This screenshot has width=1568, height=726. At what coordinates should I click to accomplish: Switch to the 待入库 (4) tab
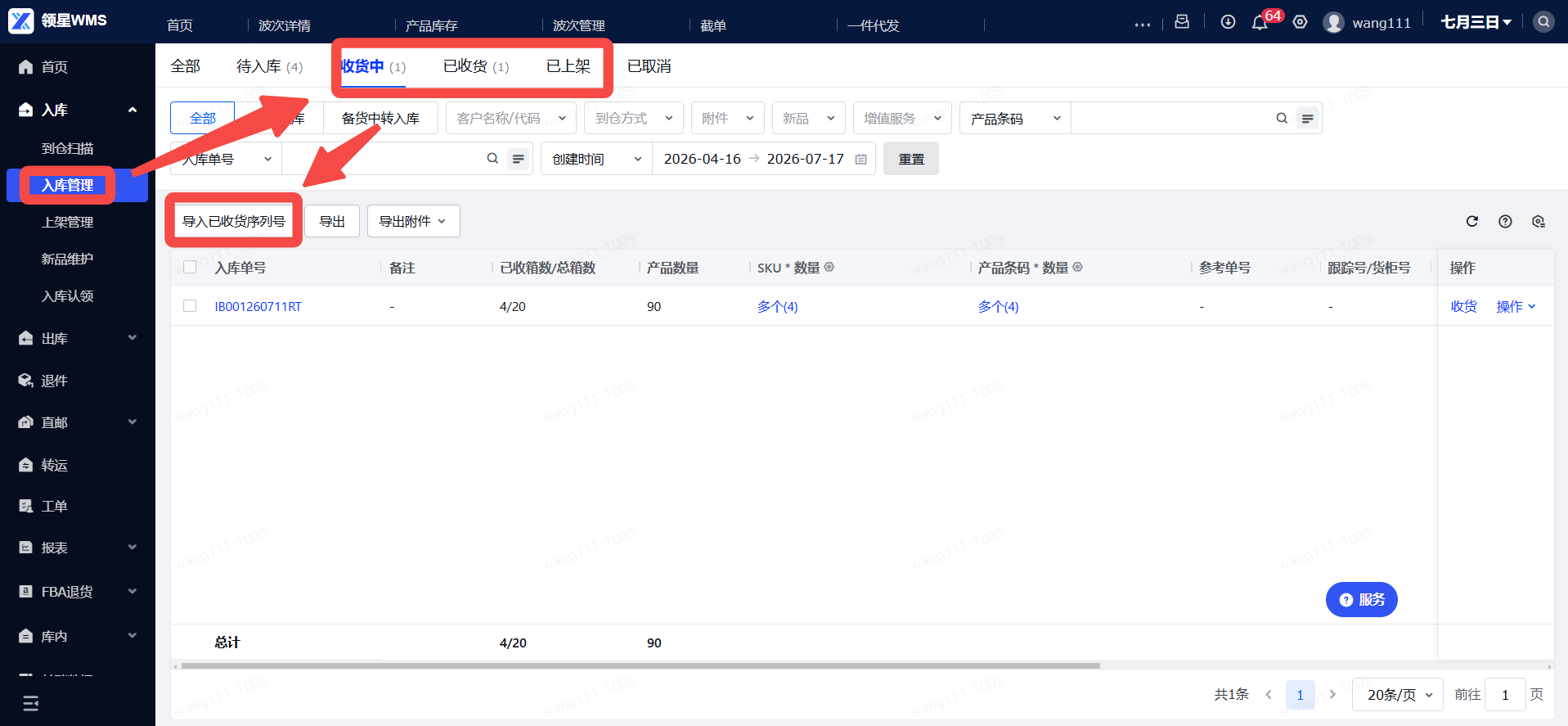click(x=270, y=66)
